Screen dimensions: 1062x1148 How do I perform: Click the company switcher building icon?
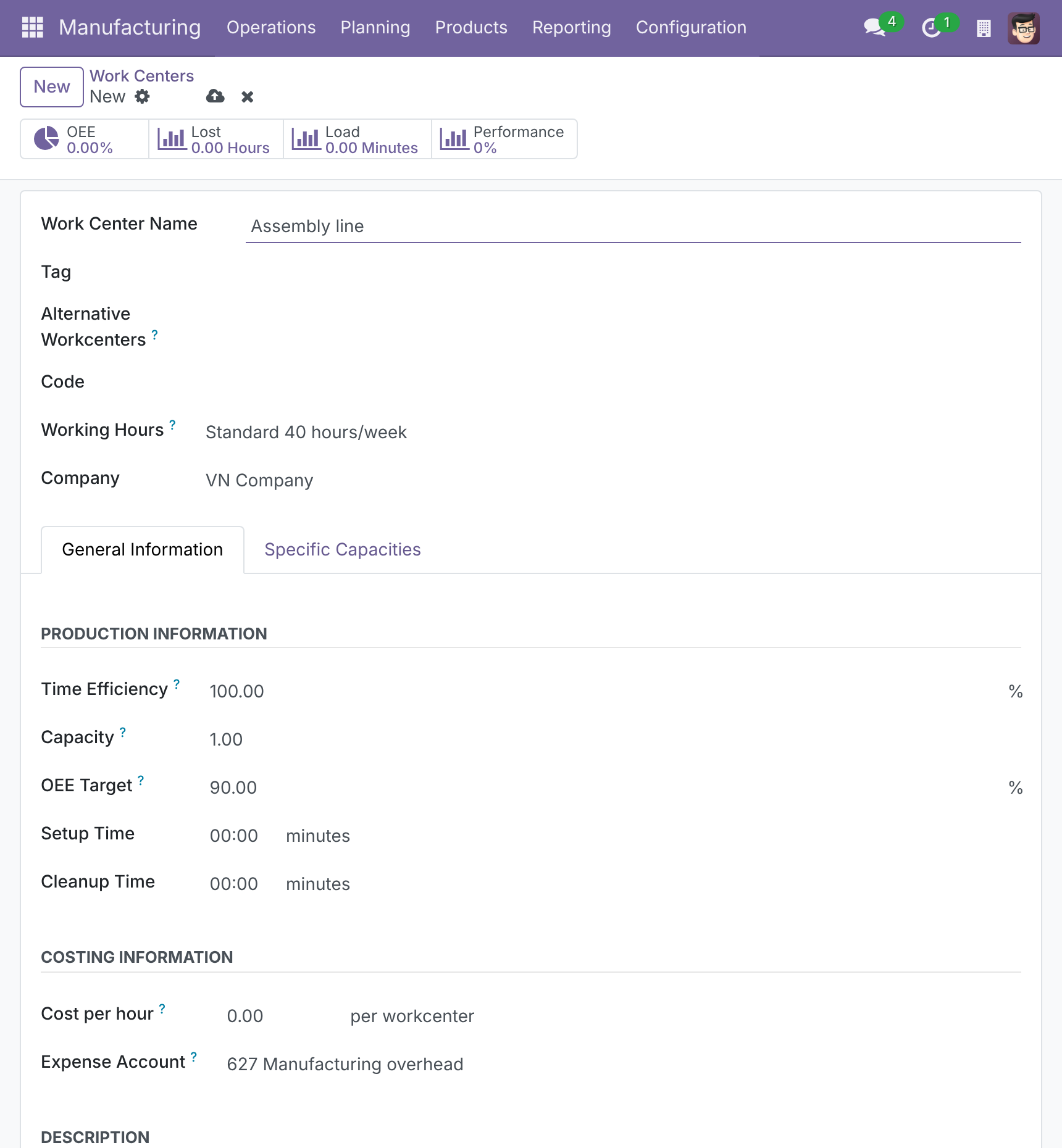[x=984, y=28]
